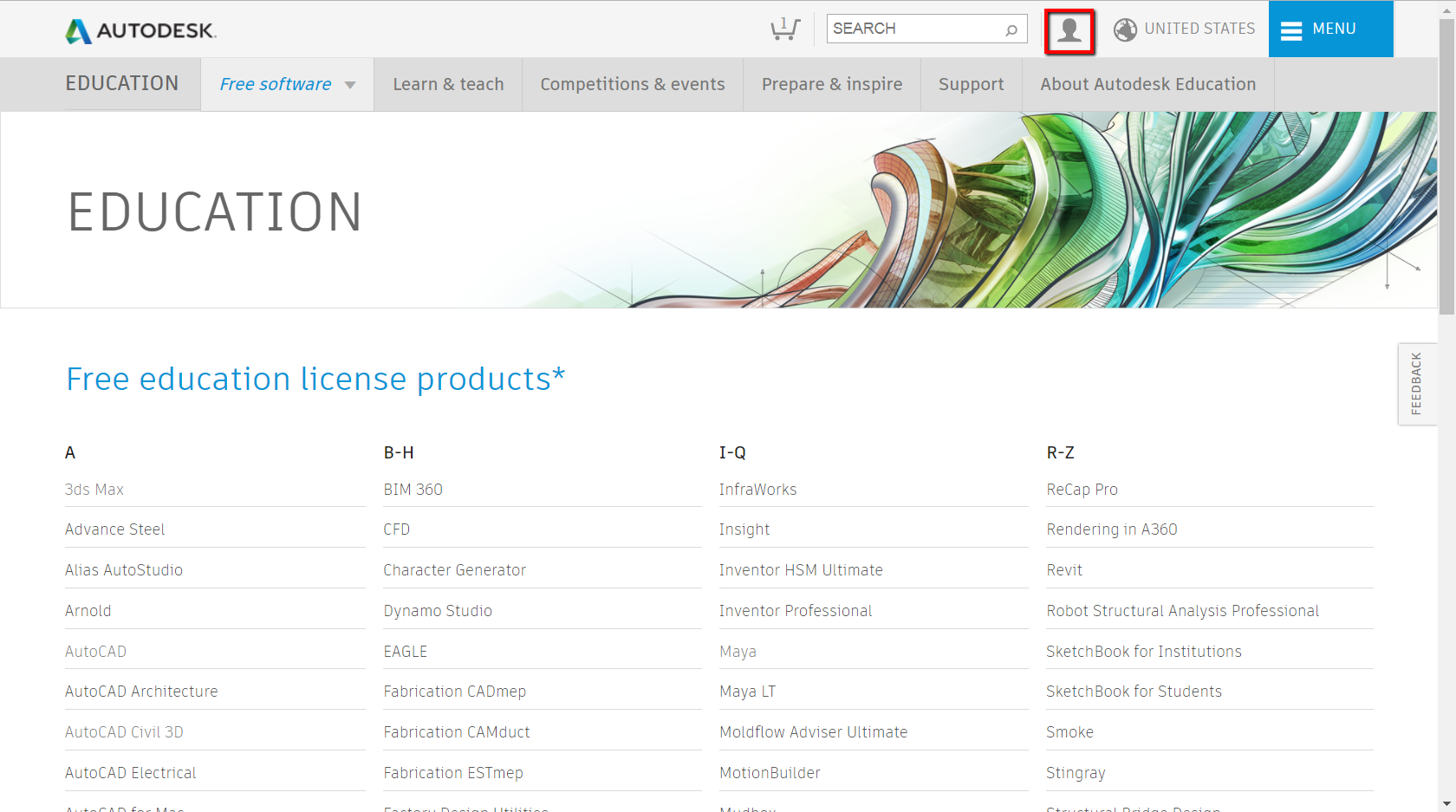Select UNITED STATES region link
This screenshot has width=1456, height=812.
point(1199,29)
